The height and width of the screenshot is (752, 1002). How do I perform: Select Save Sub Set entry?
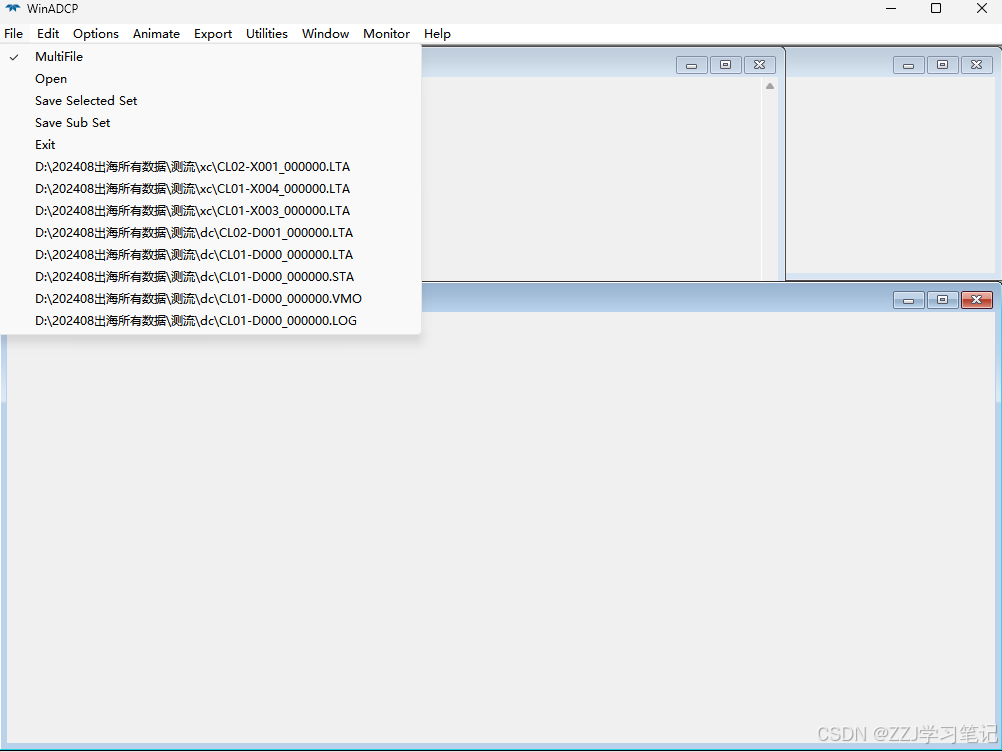click(x=210, y=123)
